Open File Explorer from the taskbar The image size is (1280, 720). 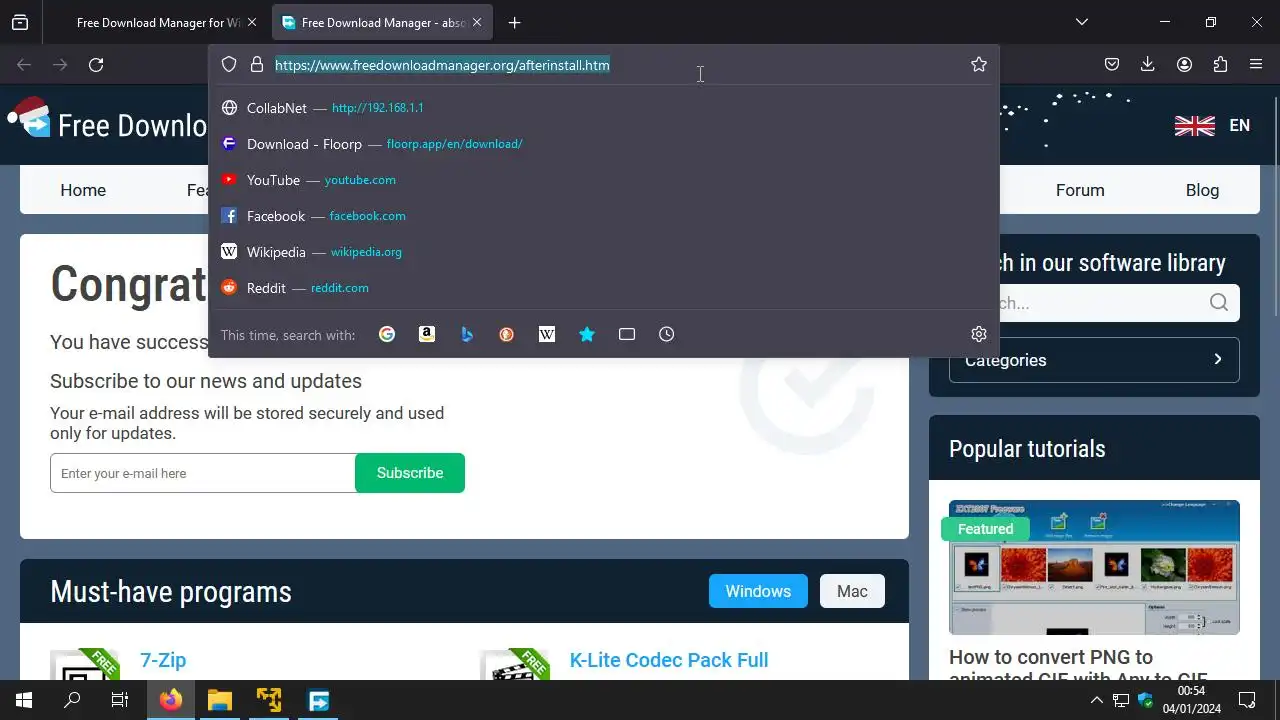[x=220, y=700]
